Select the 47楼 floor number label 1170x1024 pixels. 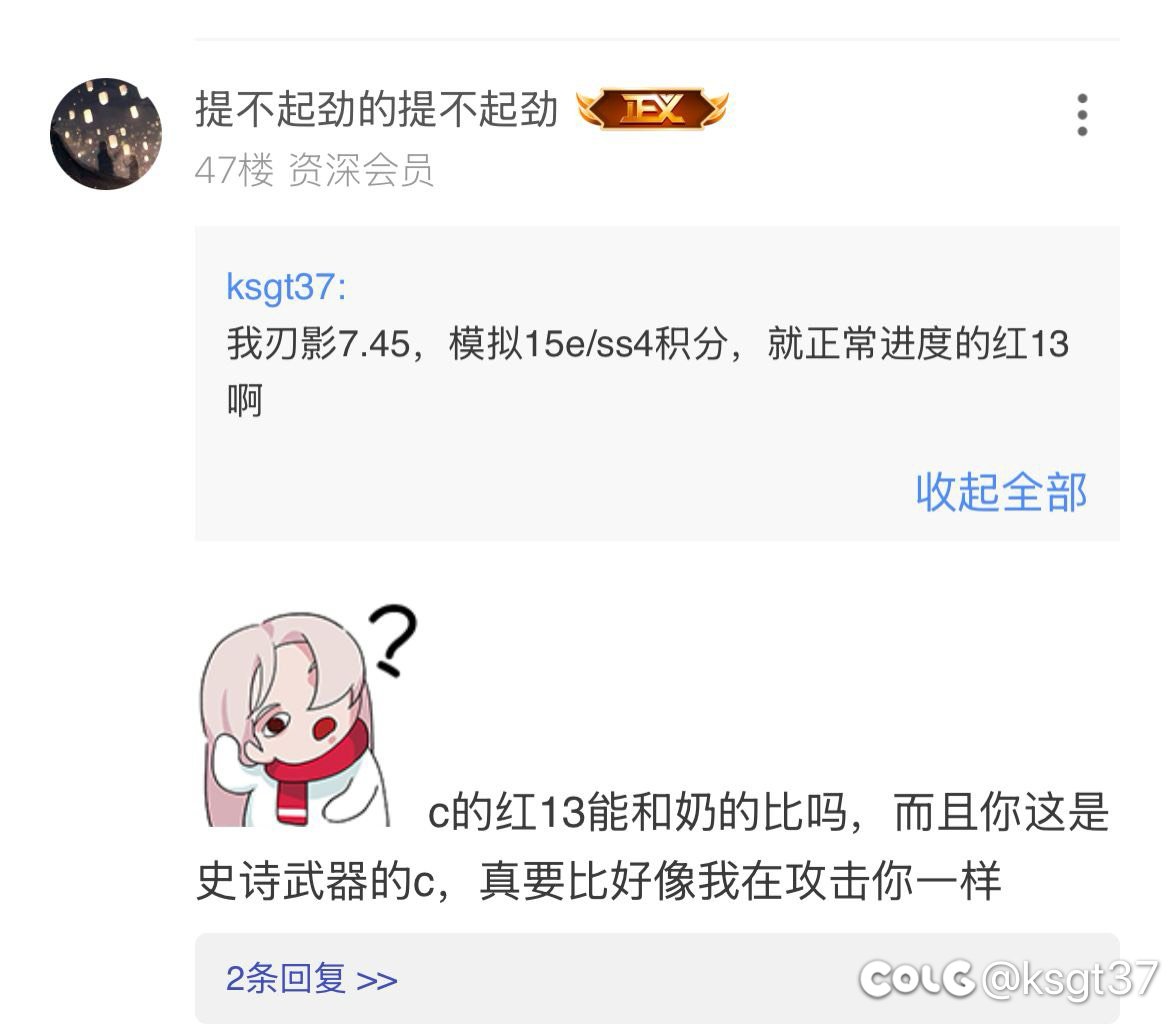(234, 170)
